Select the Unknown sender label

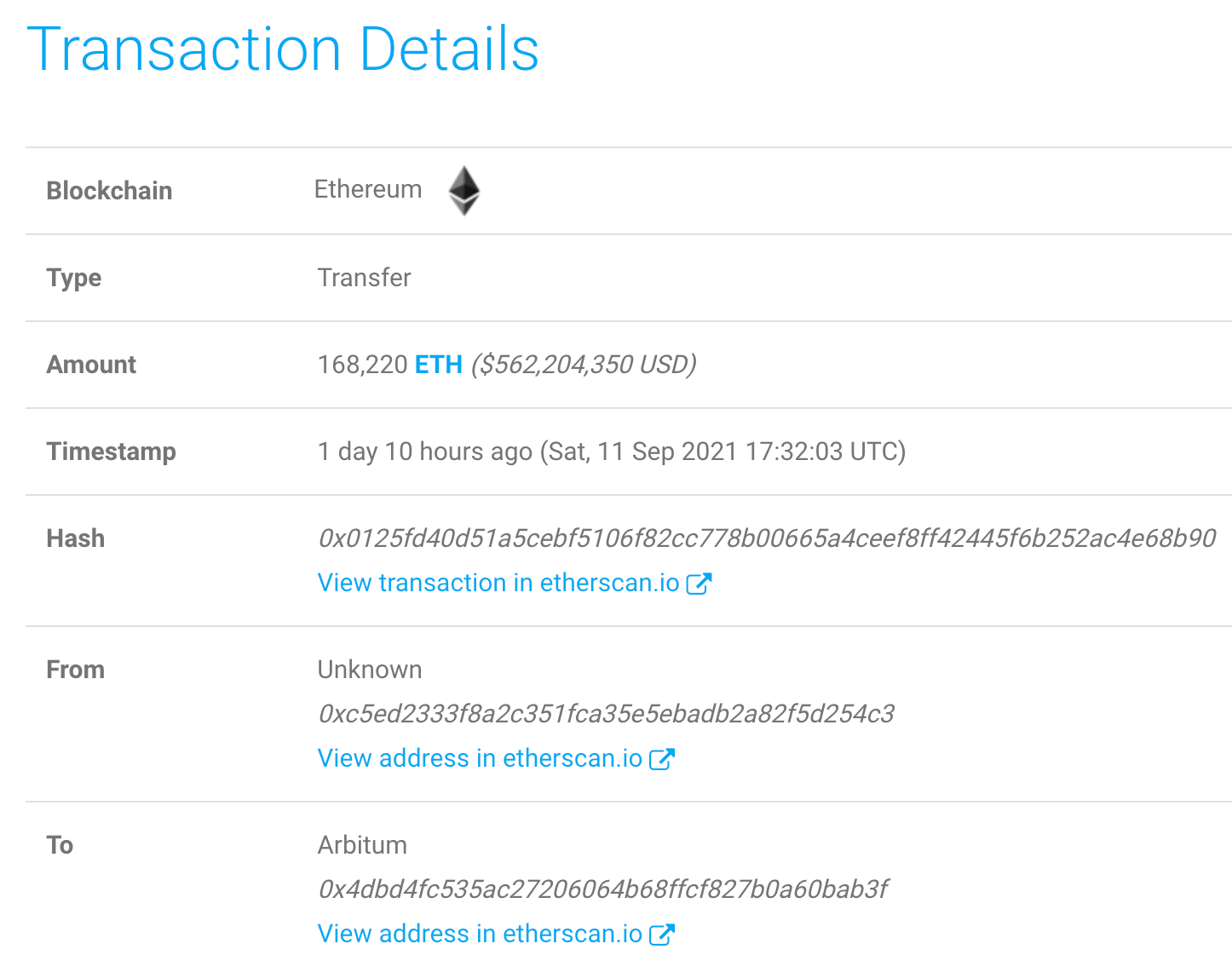(x=370, y=670)
